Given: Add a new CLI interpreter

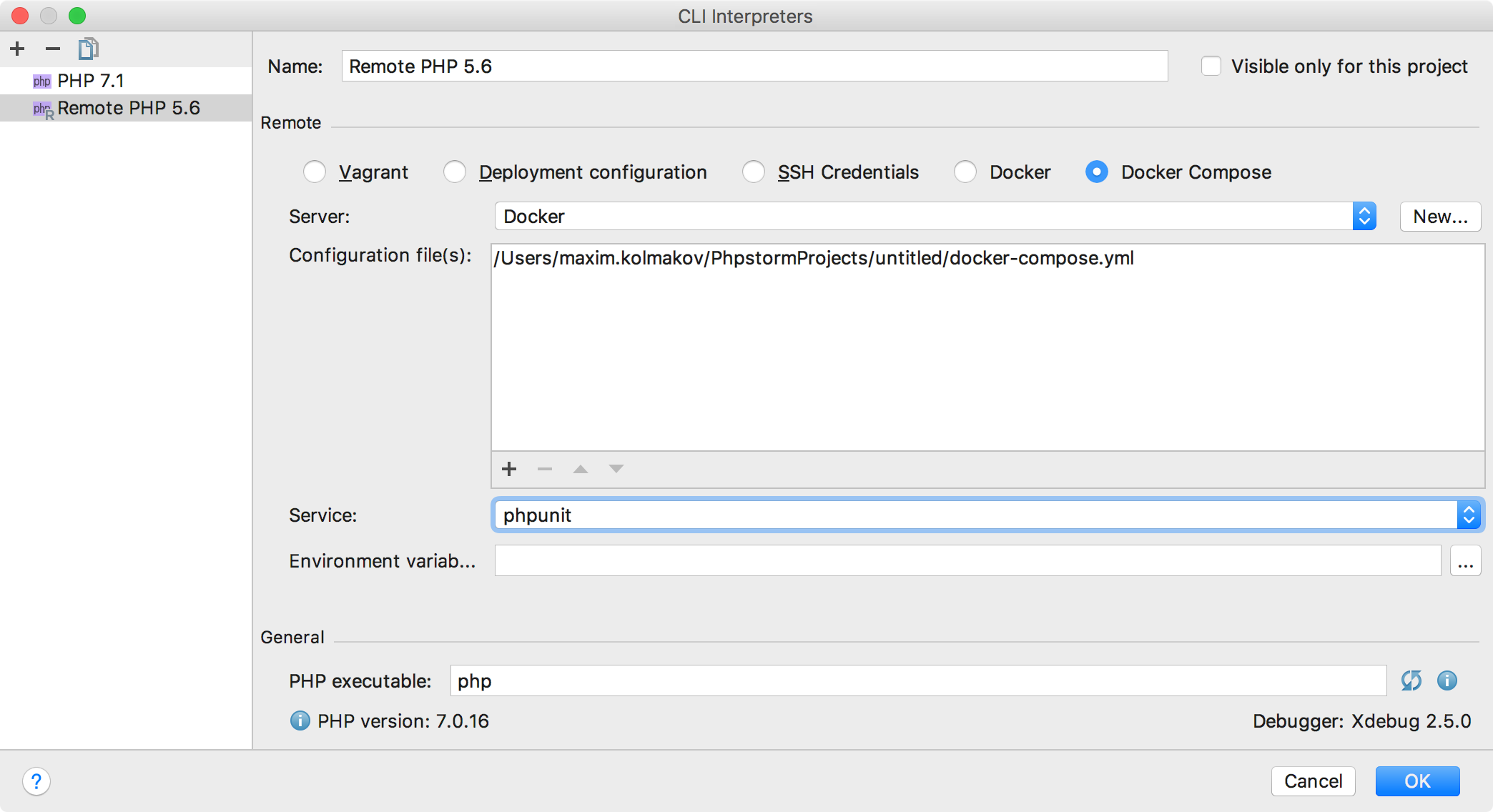Looking at the screenshot, I should click(18, 49).
